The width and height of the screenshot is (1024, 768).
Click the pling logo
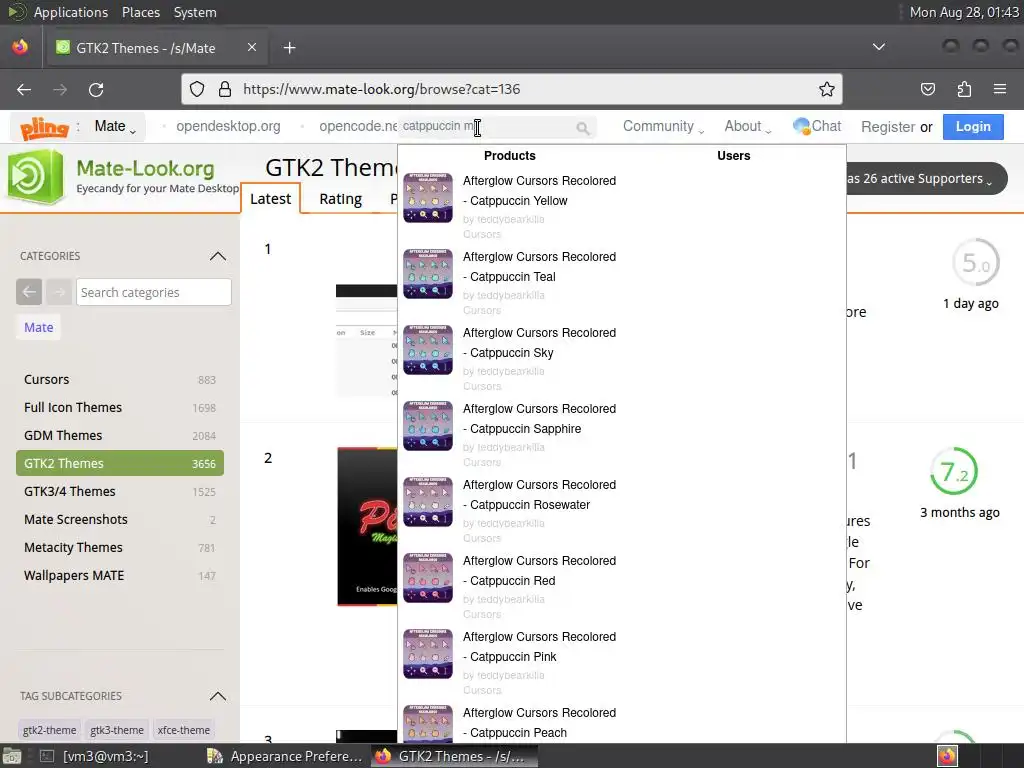[44, 128]
